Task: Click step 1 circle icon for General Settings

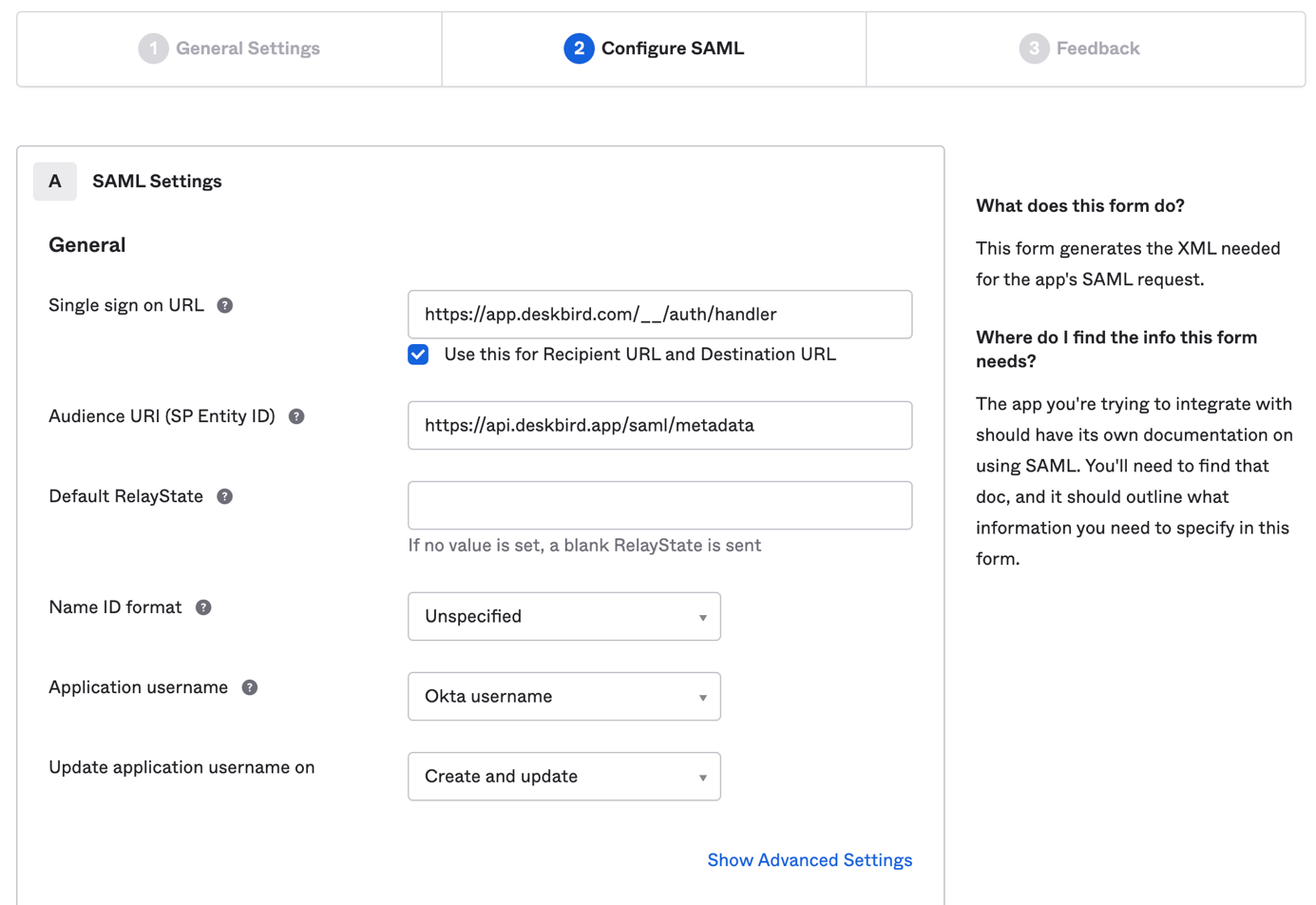Action: [153, 48]
